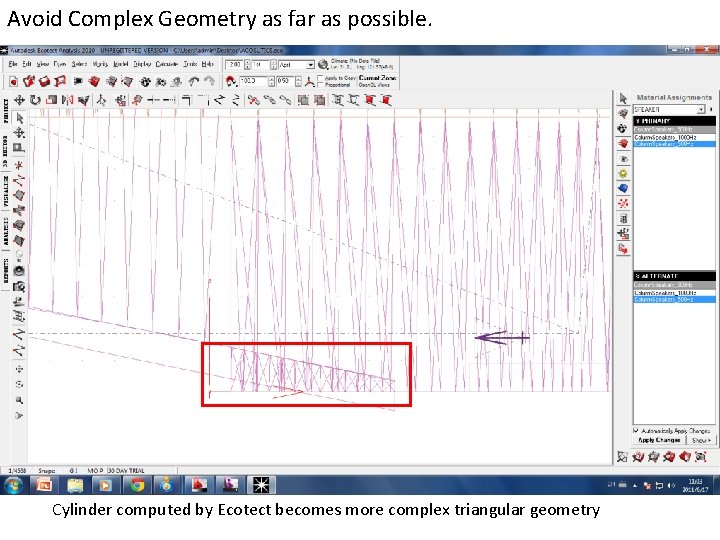720x540 pixels.
Task: Click the stepper arrows beside the 100.0 field
Action: [x=271, y=82]
